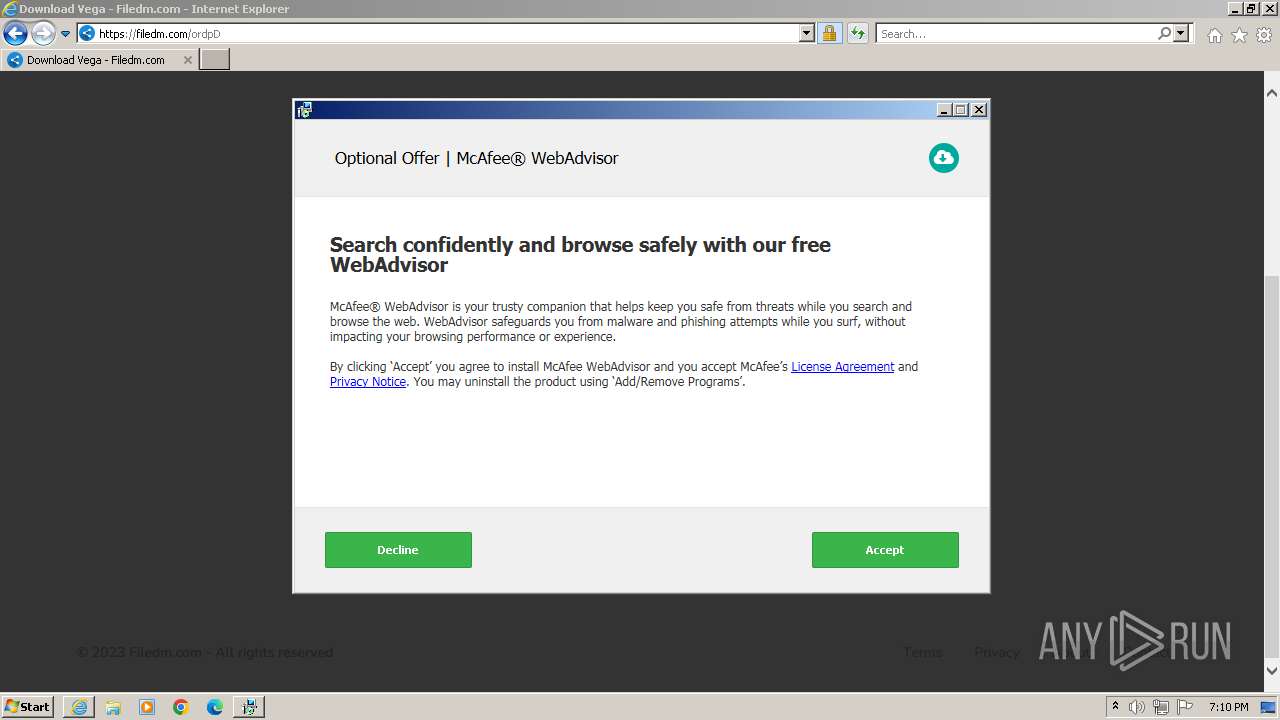
Task: Click the green Accept button
Action: pyautogui.click(x=885, y=550)
